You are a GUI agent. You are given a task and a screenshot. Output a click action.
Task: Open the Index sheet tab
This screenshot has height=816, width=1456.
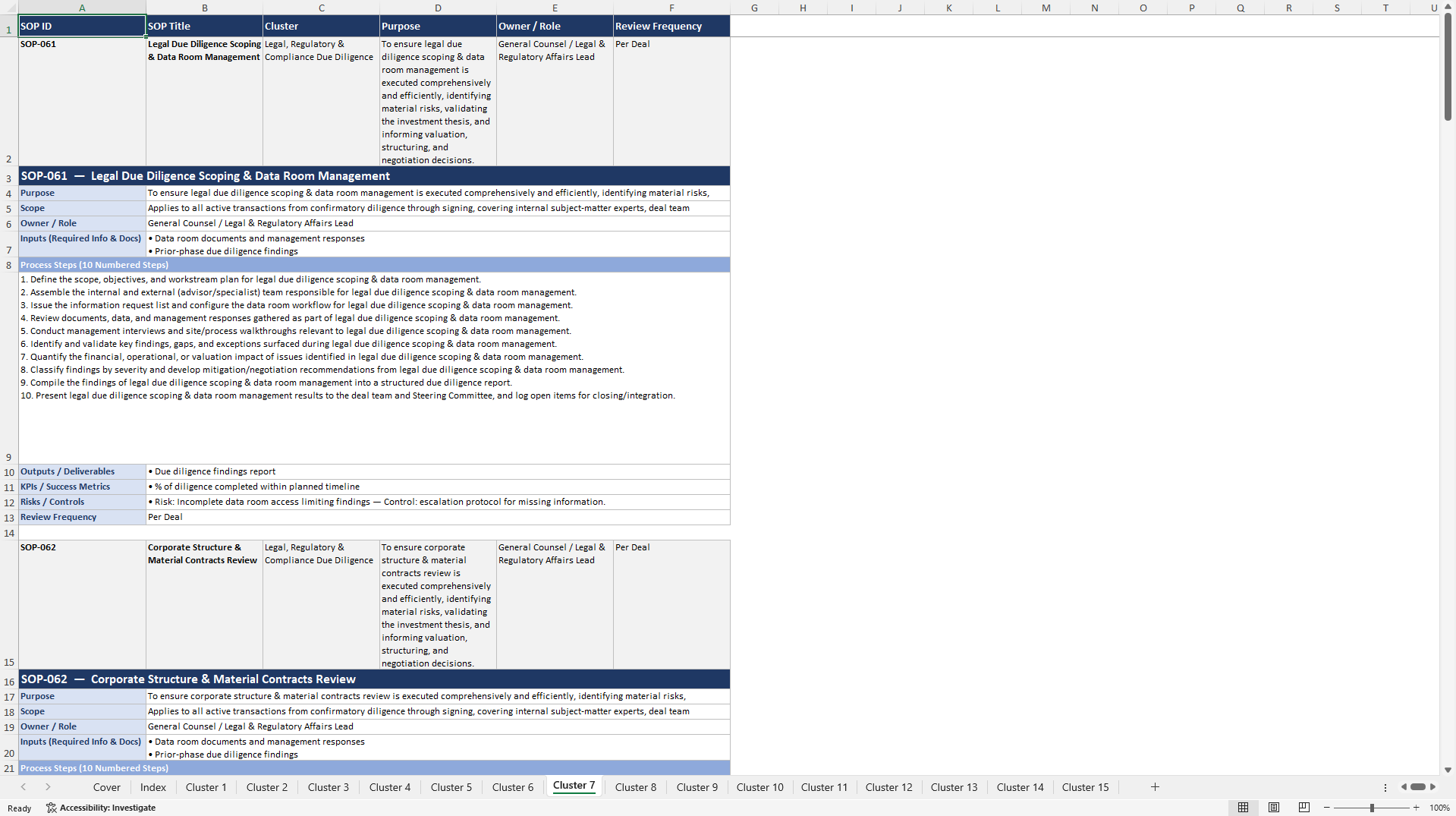point(153,787)
